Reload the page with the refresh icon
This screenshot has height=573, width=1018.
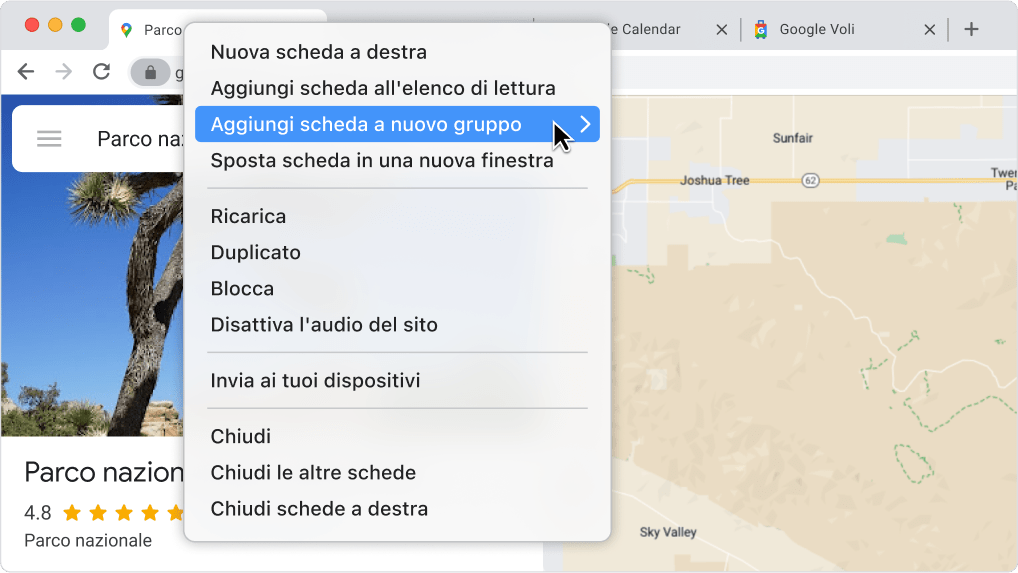coord(101,72)
